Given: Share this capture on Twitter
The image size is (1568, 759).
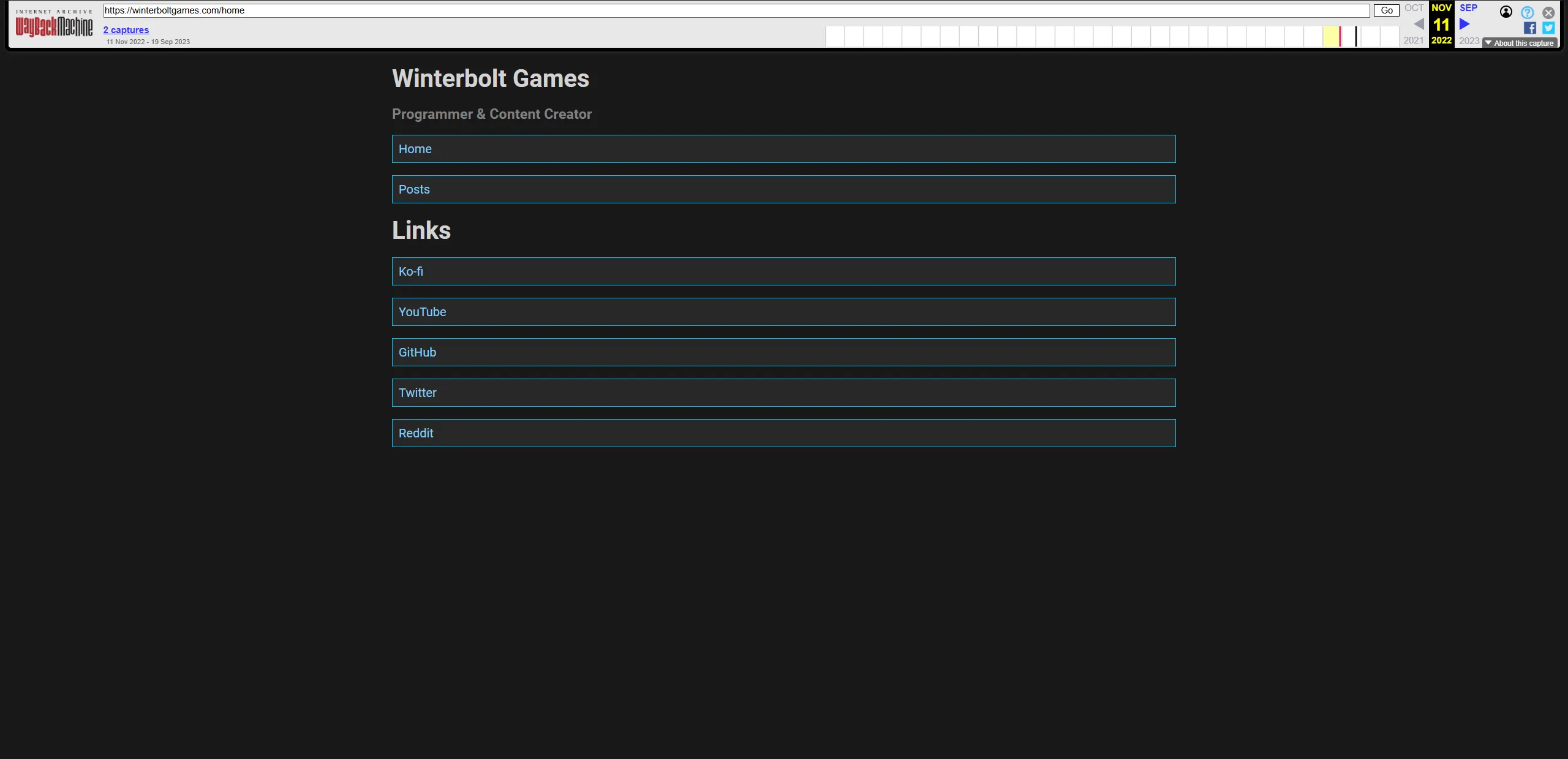Looking at the screenshot, I should 1548,28.
